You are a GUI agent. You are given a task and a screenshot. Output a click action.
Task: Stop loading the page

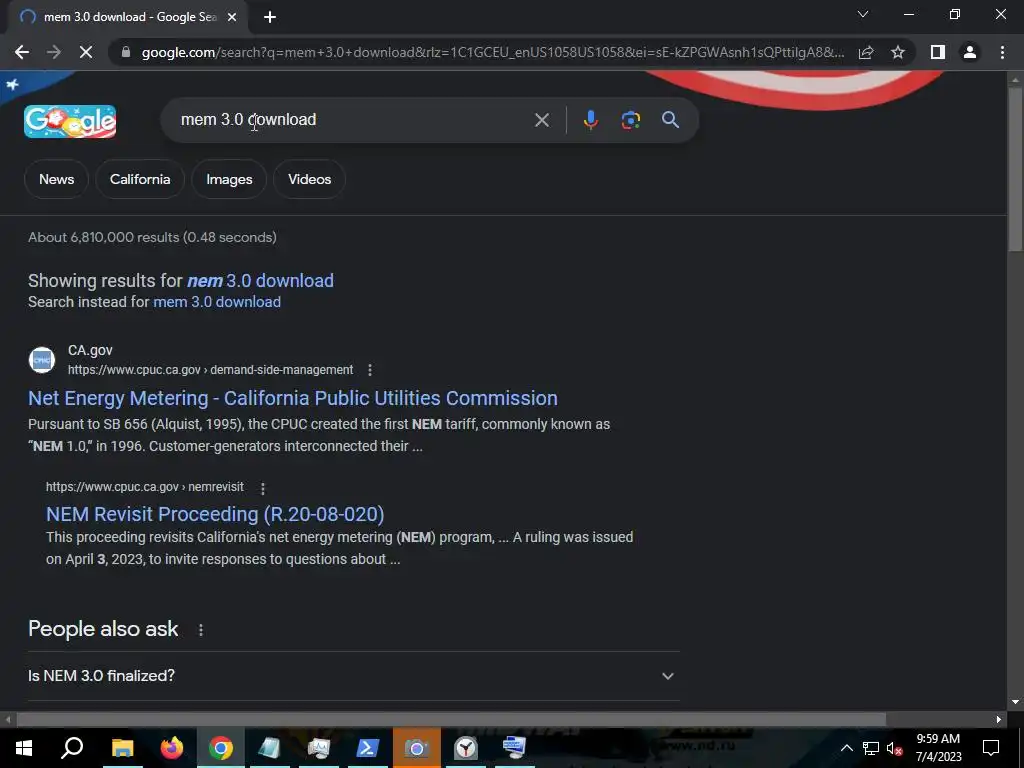[86, 52]
